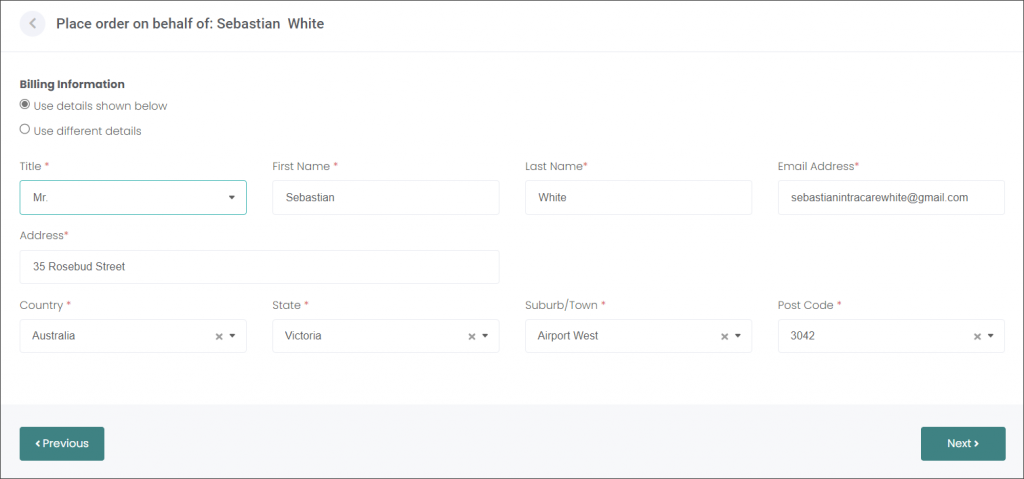Viewport: 1024px width, 479px height.
Task: Click the Address field with 35 Rosebud Street
Action: coord(259,267)
